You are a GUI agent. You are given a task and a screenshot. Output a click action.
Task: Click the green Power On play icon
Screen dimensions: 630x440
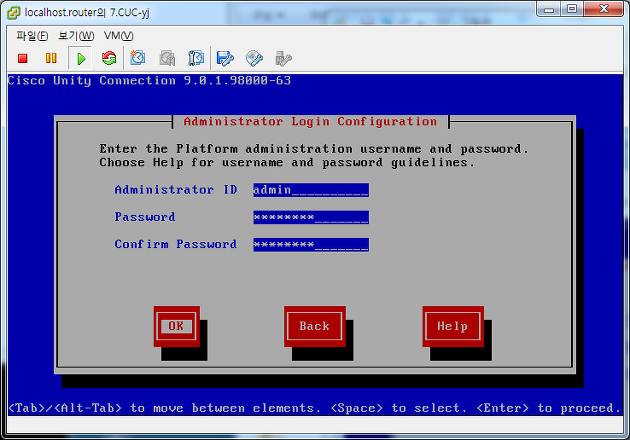[81, 59]
